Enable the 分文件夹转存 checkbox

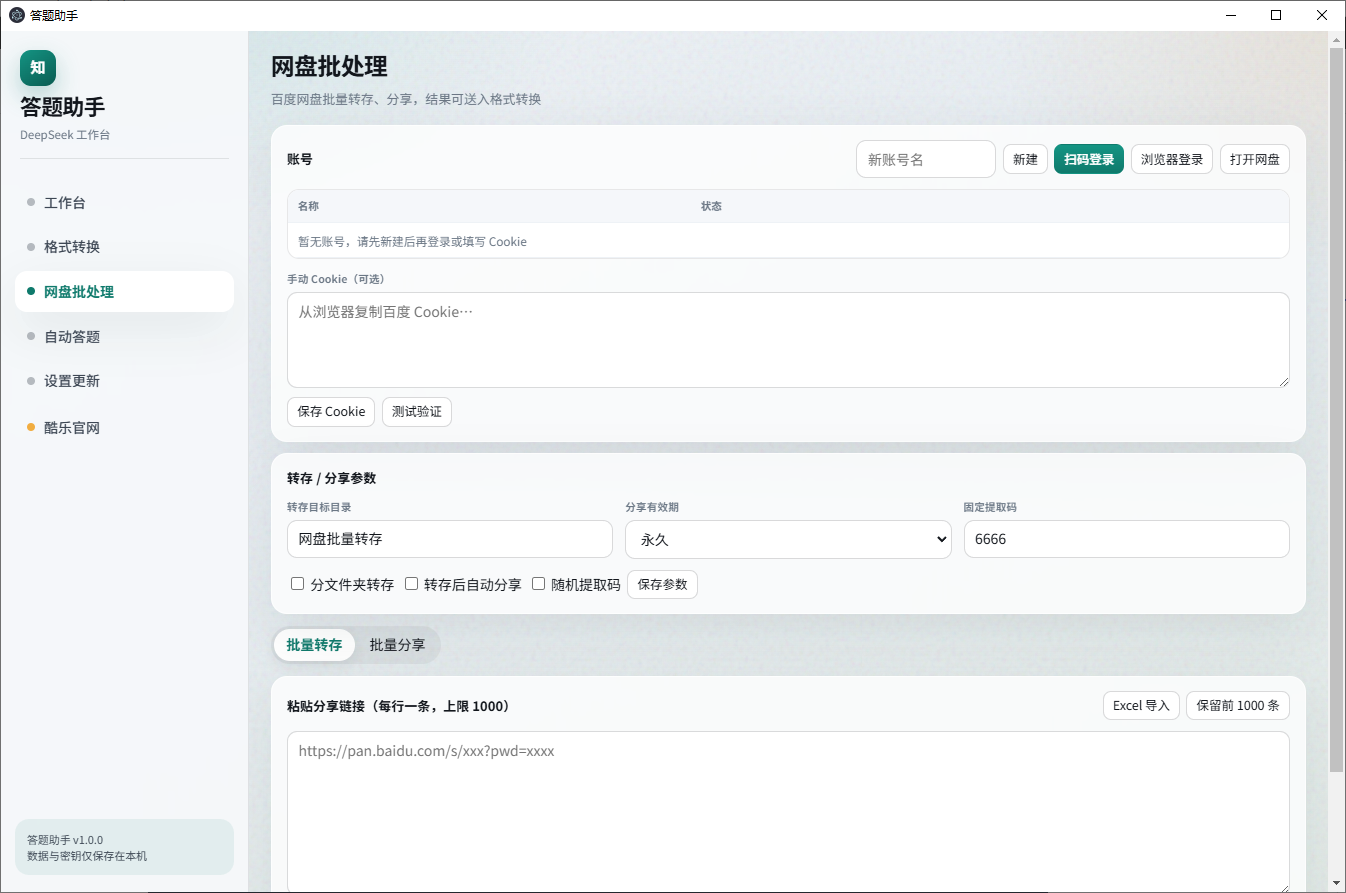coord(297,584)
